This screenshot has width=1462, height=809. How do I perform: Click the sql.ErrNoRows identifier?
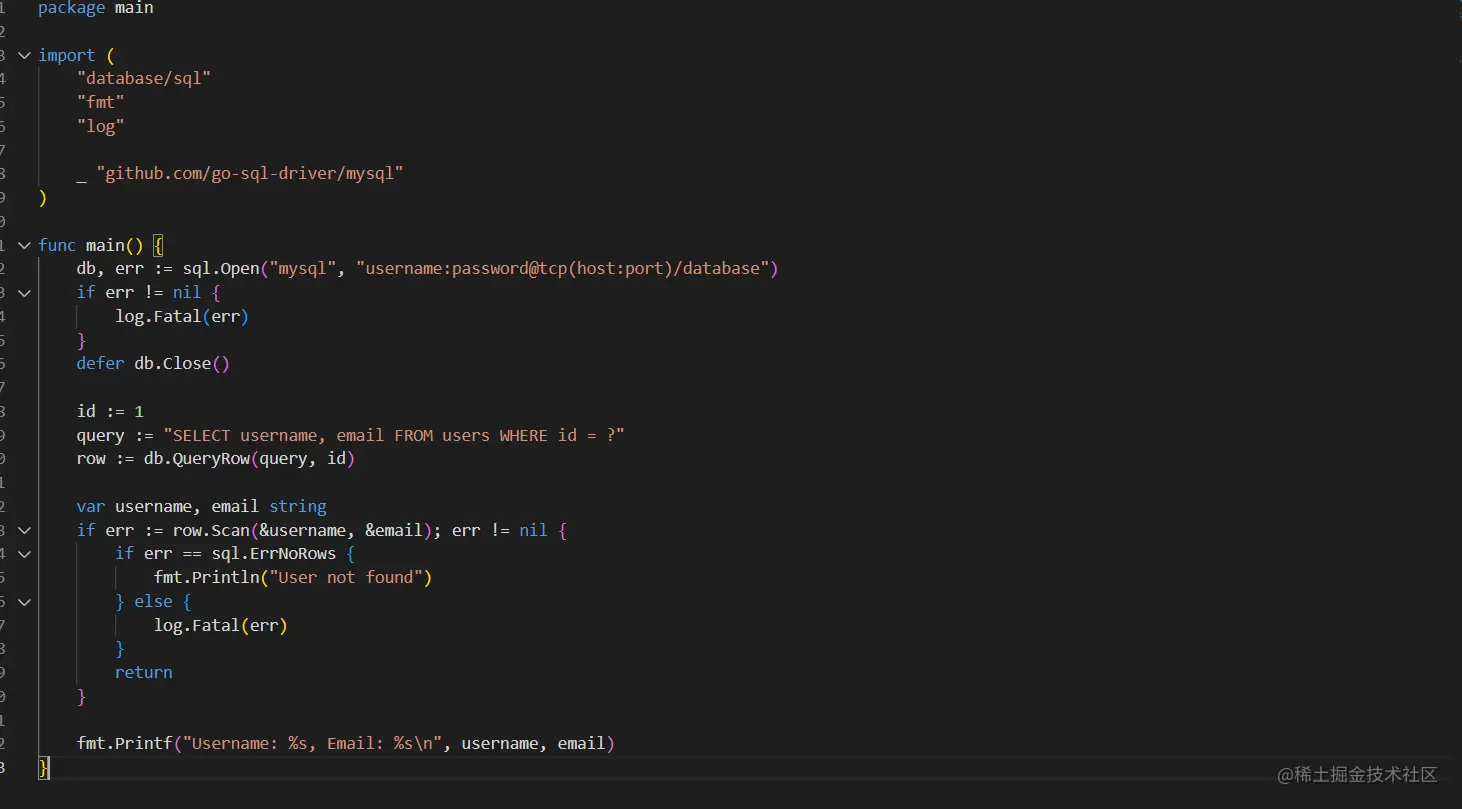274,554
